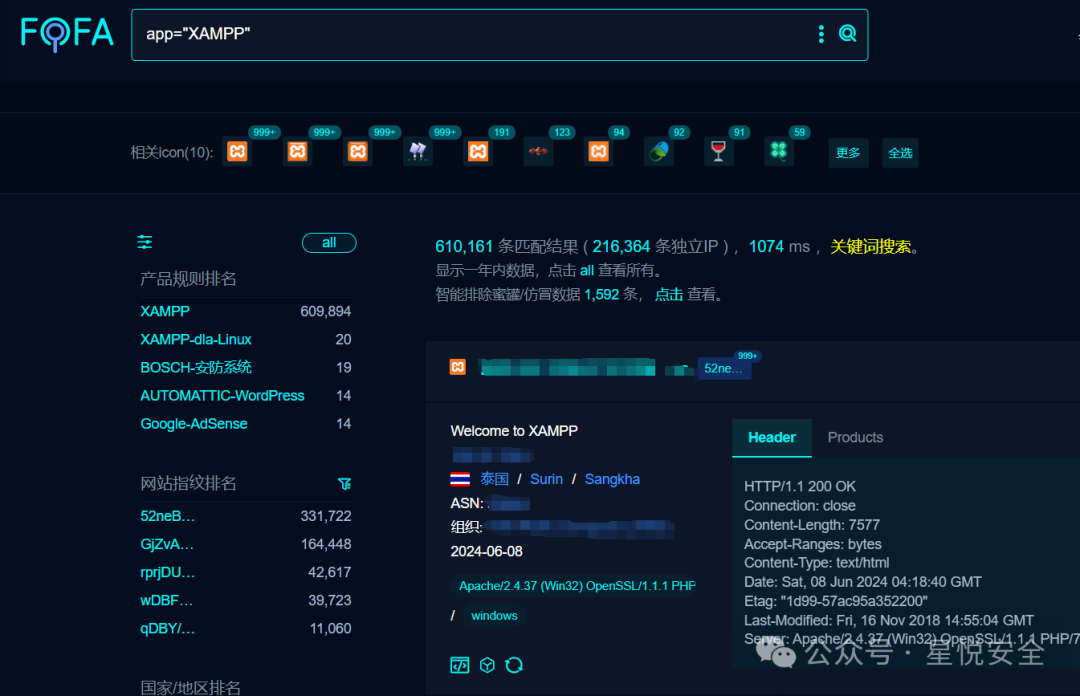Select the XAMPP icon with 191 count
The height and width of the screenshot is (696, 1080).
pyautogui.click(x=478, y=151)
